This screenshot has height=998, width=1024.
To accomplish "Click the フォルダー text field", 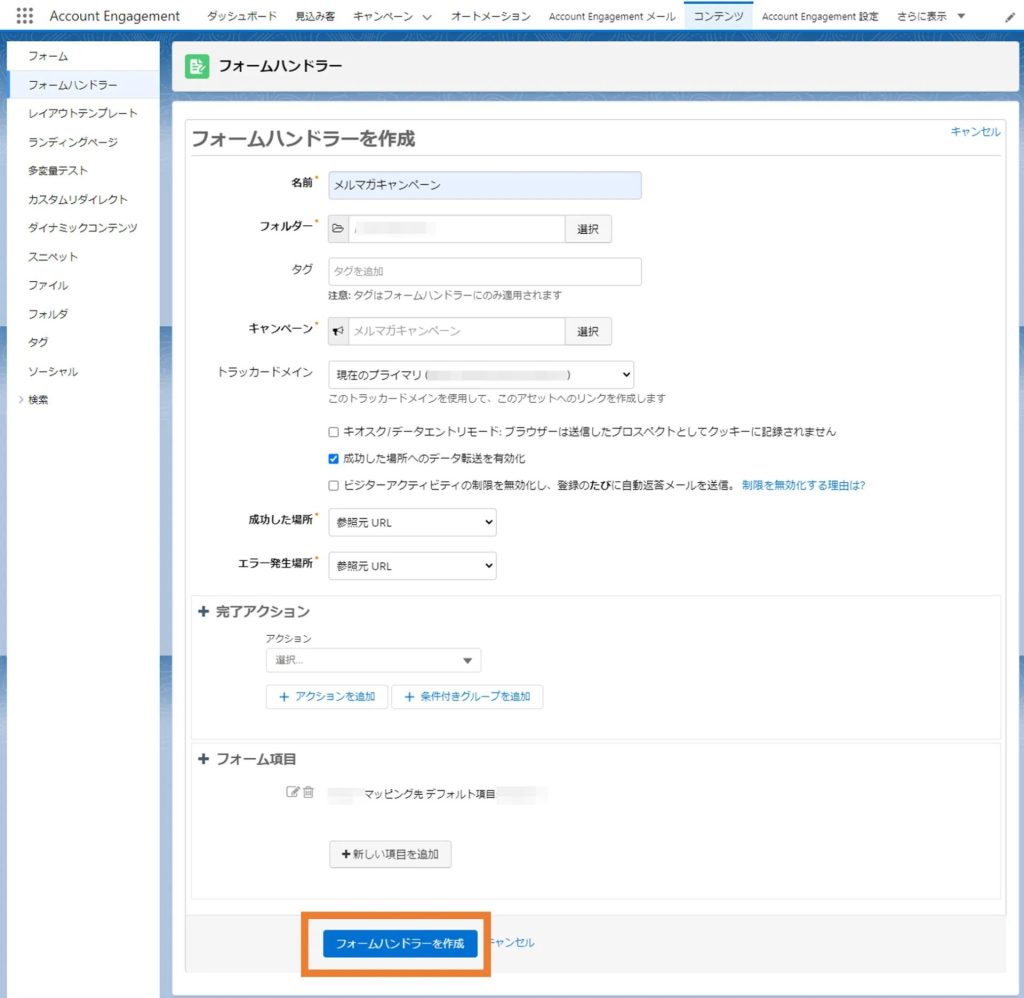I will [456, 229].
